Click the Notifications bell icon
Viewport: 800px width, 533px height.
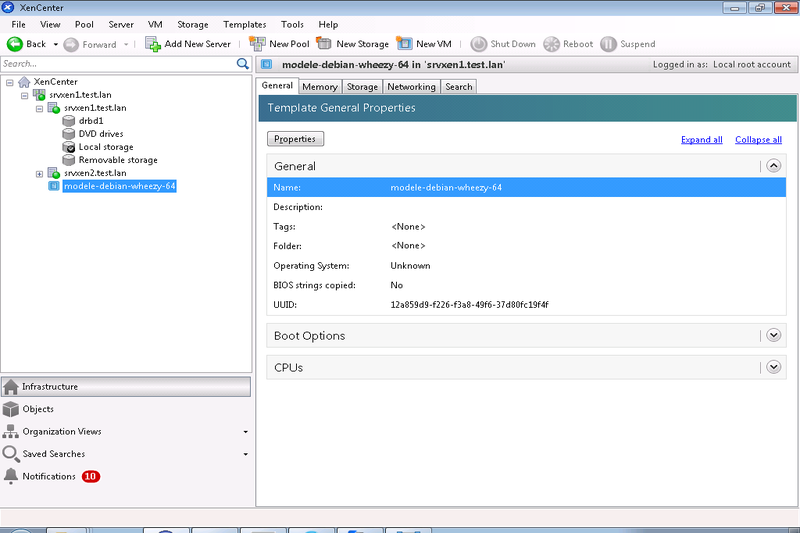[x=11, y=476]
